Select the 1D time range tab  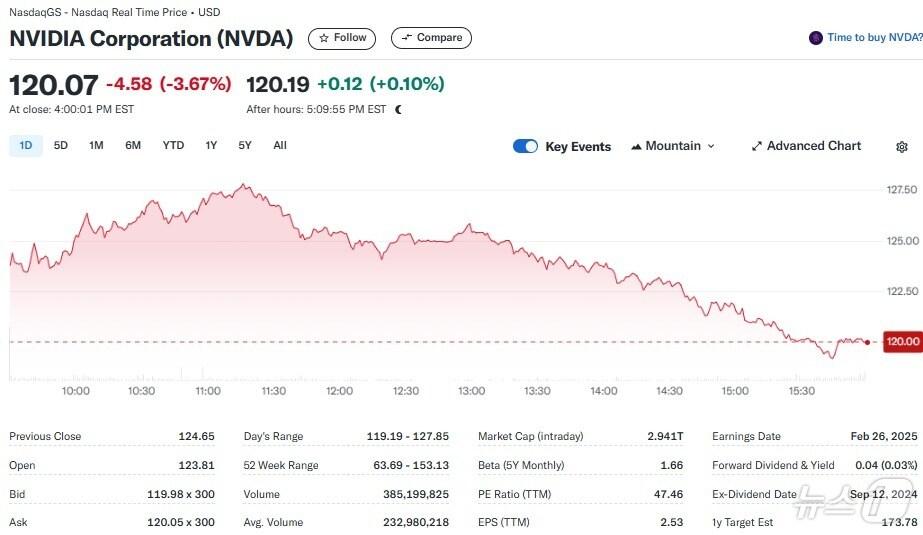pos(26,145)
